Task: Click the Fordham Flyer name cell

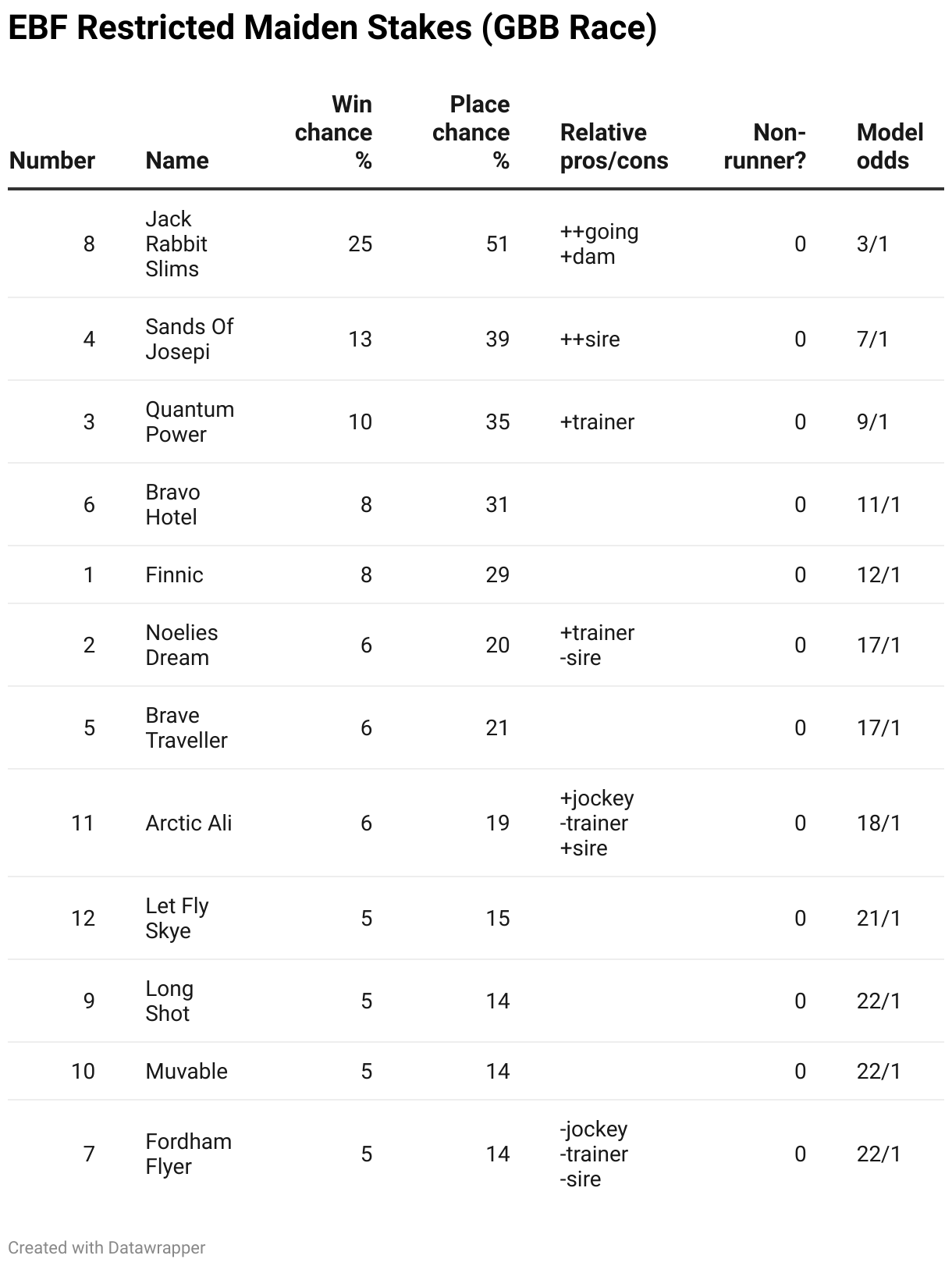Action: click(188, 1154)
